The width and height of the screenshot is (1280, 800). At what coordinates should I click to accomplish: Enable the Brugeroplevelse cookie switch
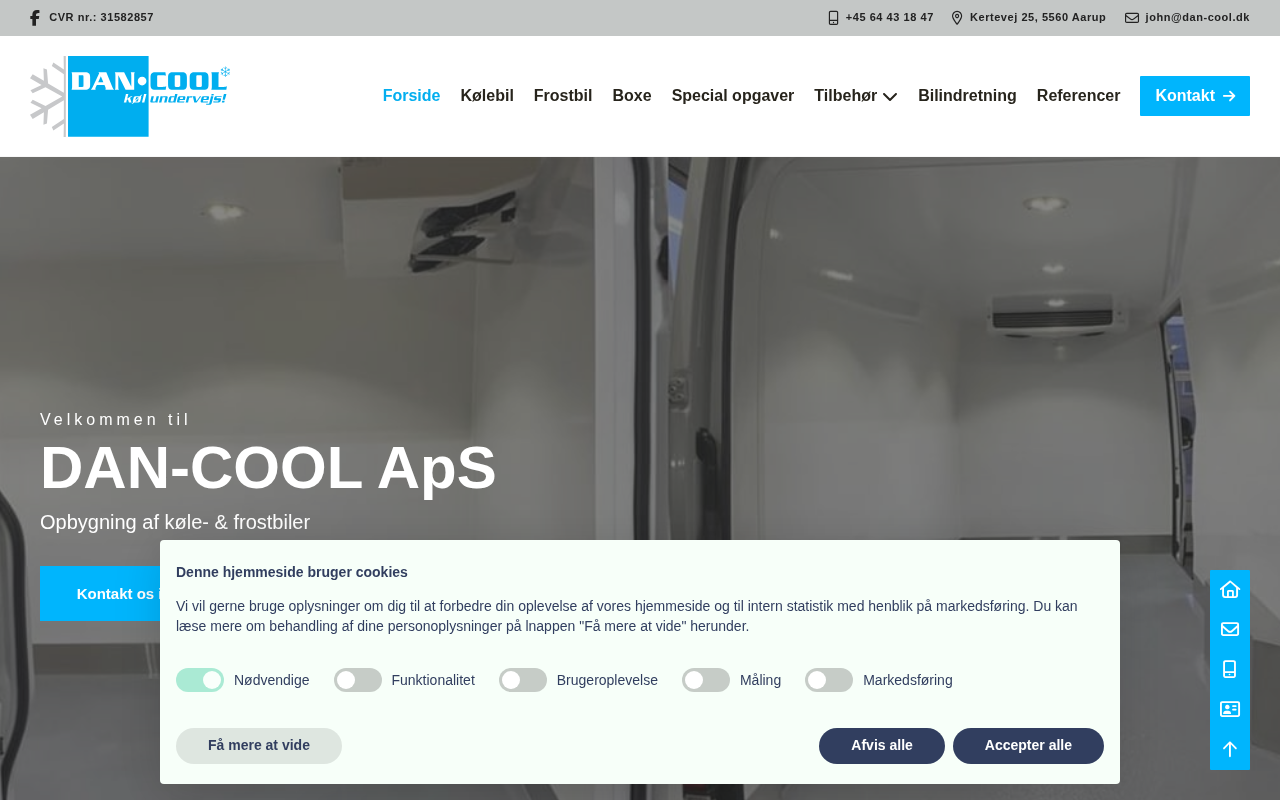coord(523,680)
